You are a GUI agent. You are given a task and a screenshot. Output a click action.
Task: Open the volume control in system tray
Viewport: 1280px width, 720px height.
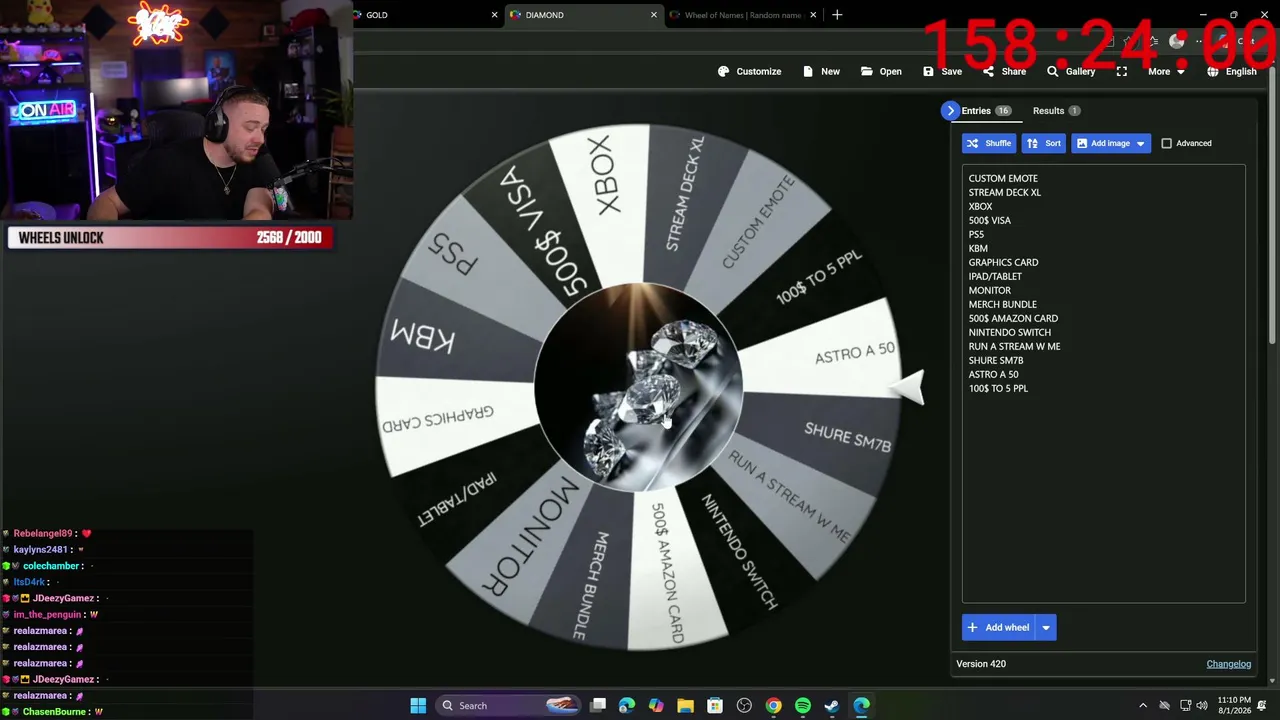tap(1202, 706)
